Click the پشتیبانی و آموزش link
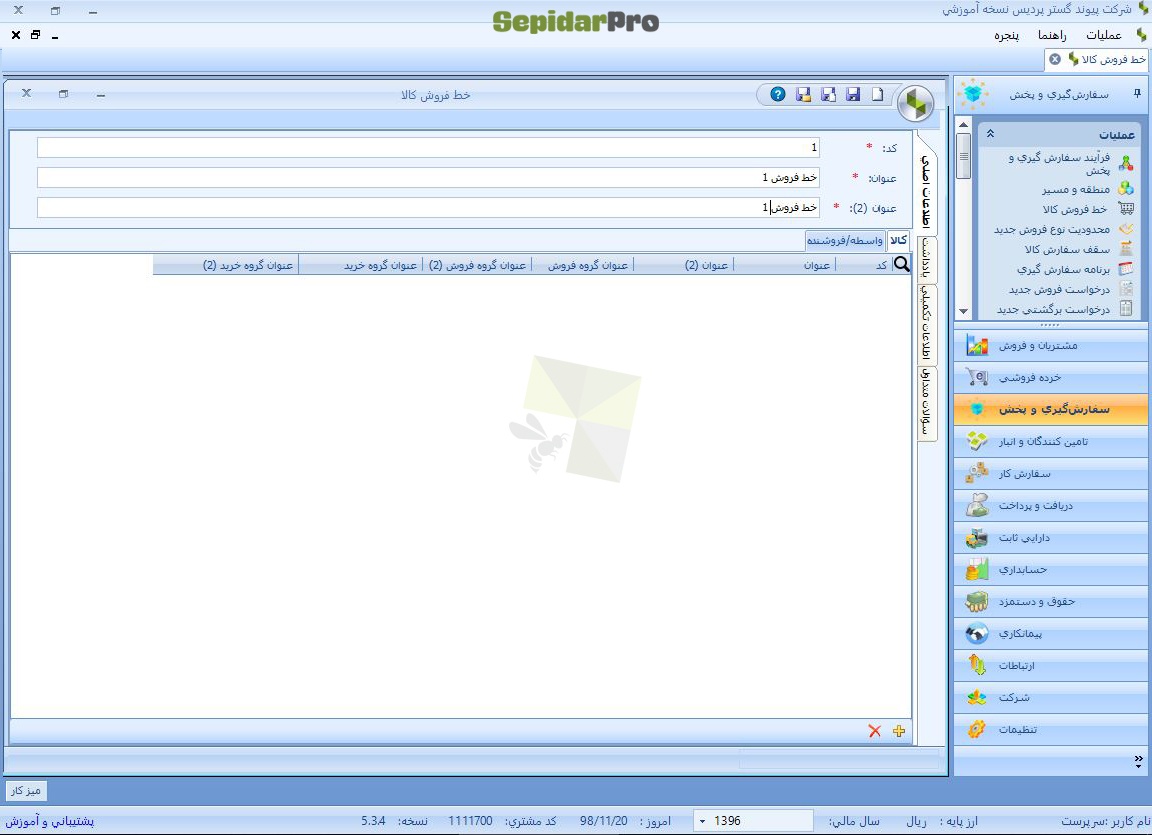The image size is (1152, 835). 50,821
